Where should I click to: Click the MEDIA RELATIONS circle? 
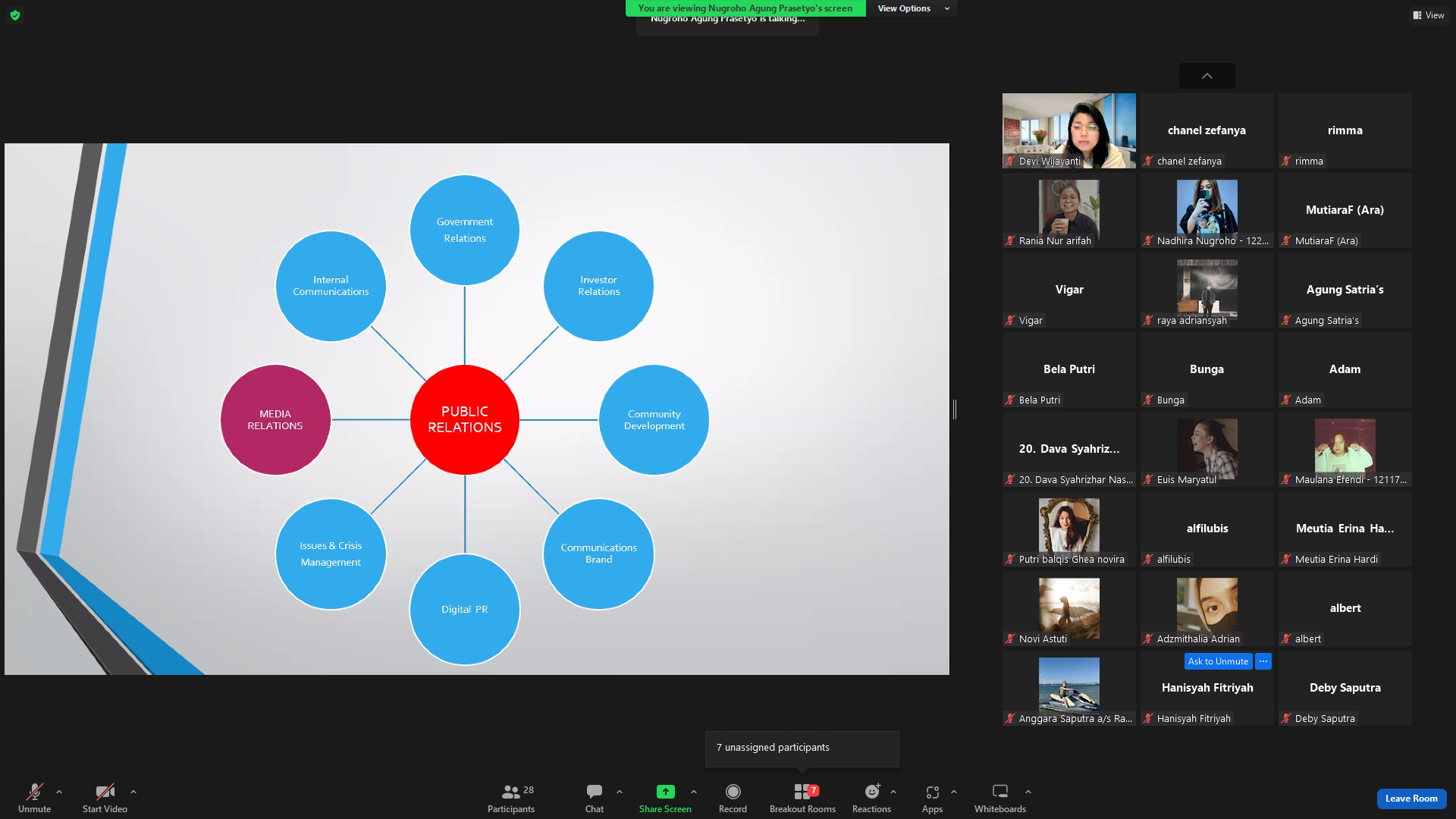[x=275, y=419]
